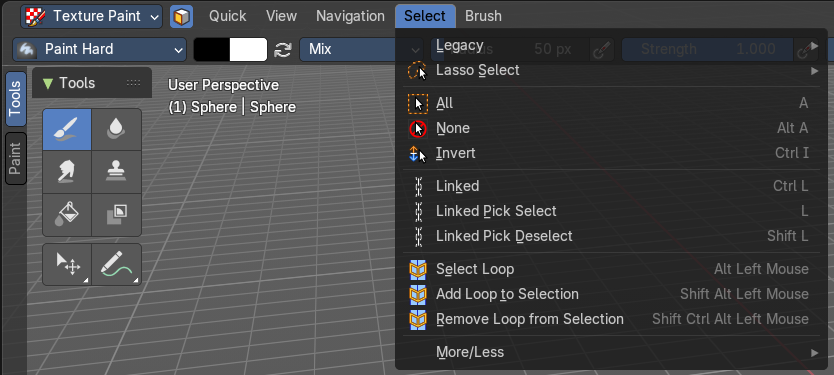Select the Soften tool
Image resolution: width=834 pixels, height=375 pixels.
(x=116, y=129)
